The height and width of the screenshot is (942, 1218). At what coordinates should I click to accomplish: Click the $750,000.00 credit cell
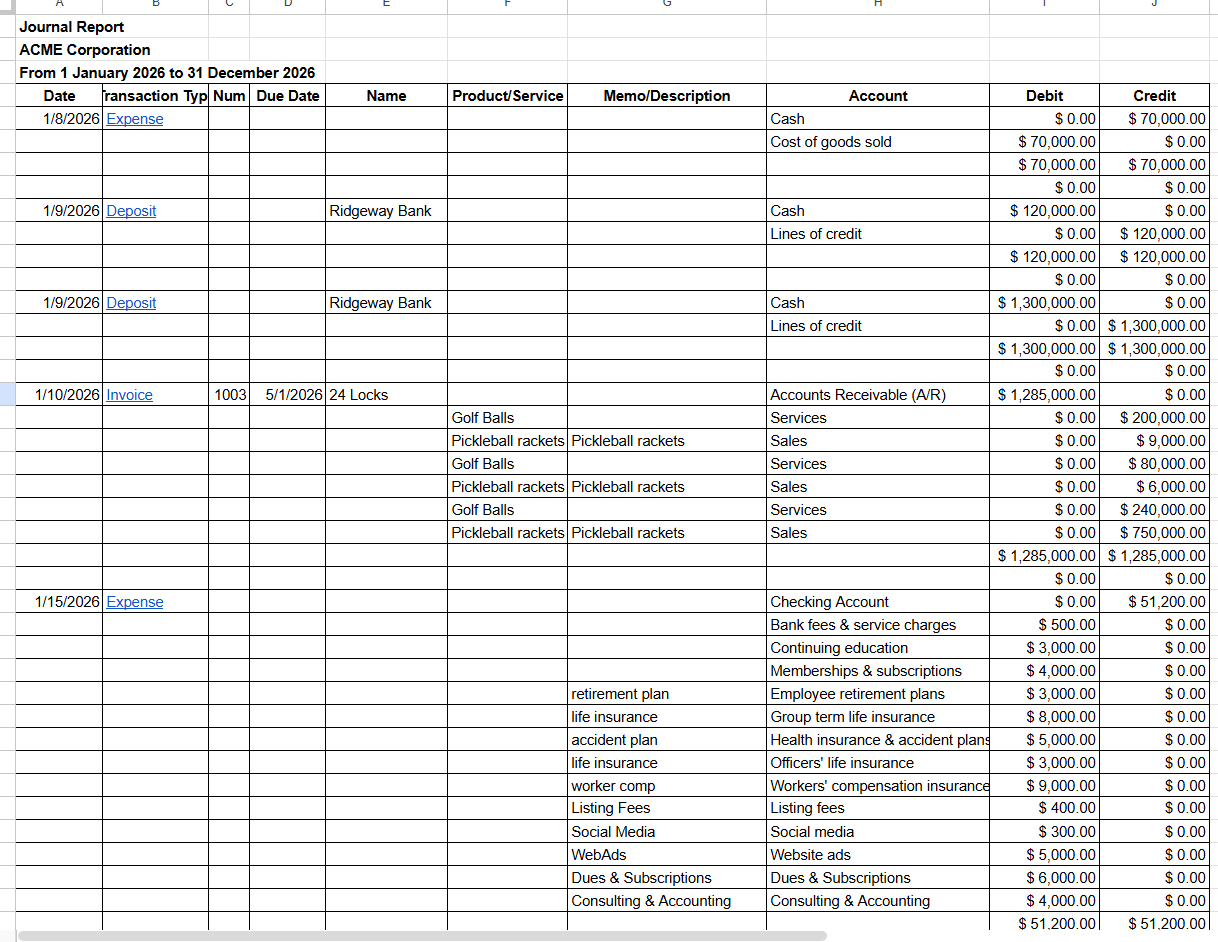[1154, 533]
